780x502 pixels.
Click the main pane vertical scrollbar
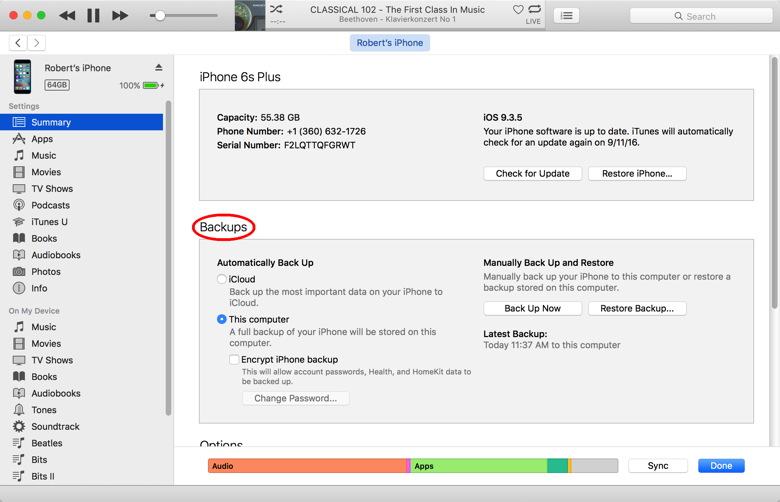click(775, 182)
